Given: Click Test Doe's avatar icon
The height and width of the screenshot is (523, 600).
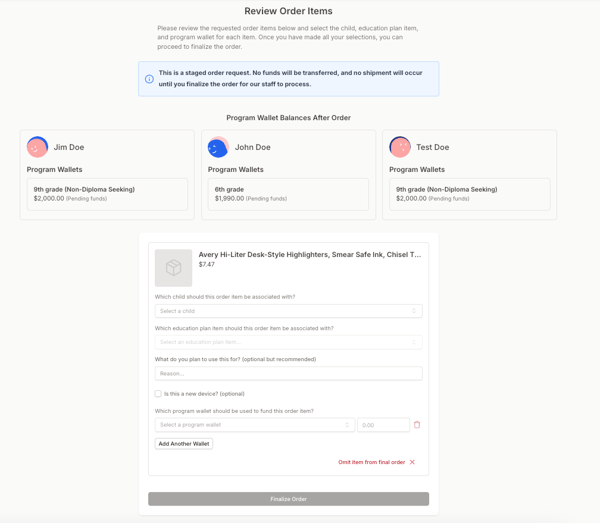Looking at the screenshot, I should pyautogui.click(x=400, y=147).
